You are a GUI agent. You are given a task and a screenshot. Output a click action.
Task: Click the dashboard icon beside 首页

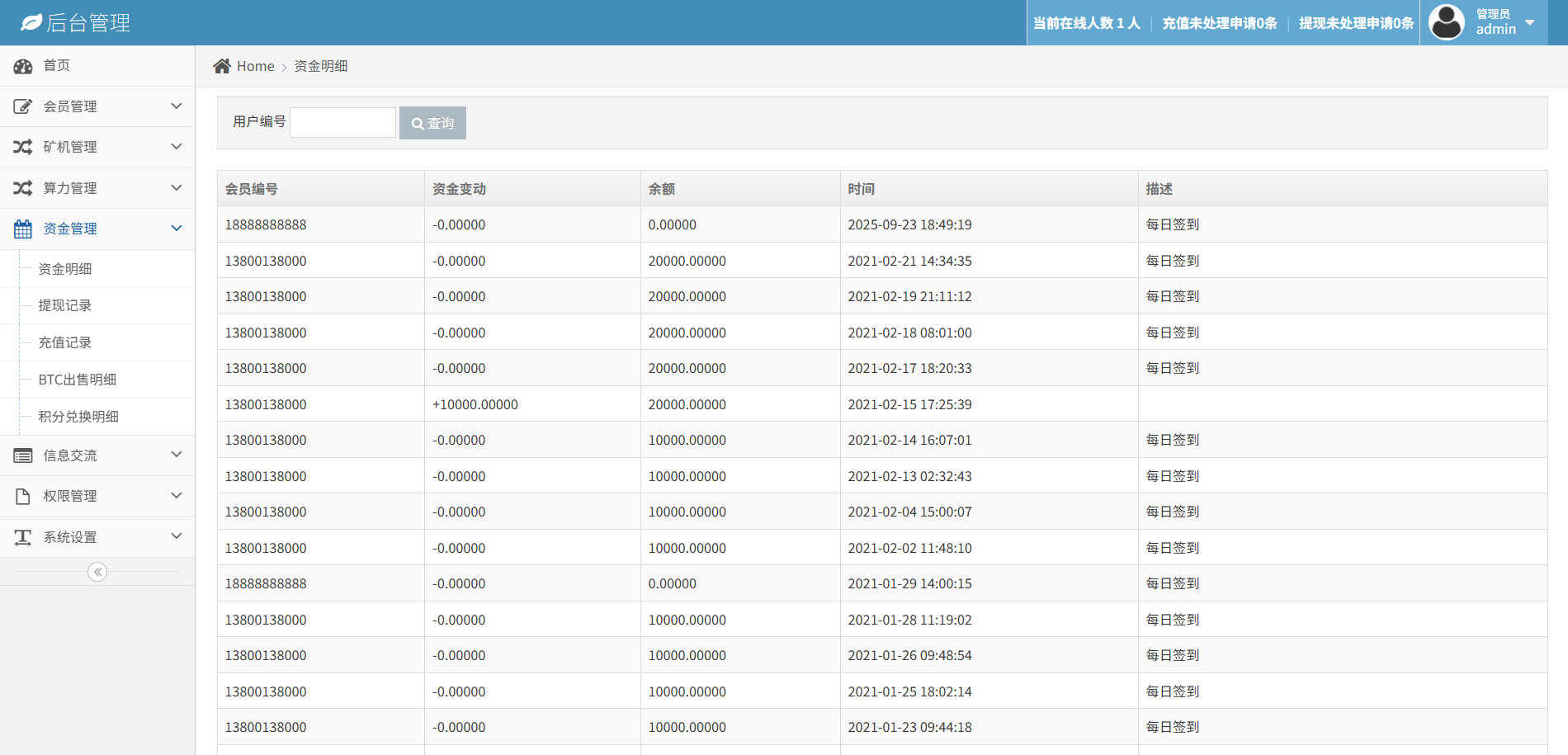23,66
